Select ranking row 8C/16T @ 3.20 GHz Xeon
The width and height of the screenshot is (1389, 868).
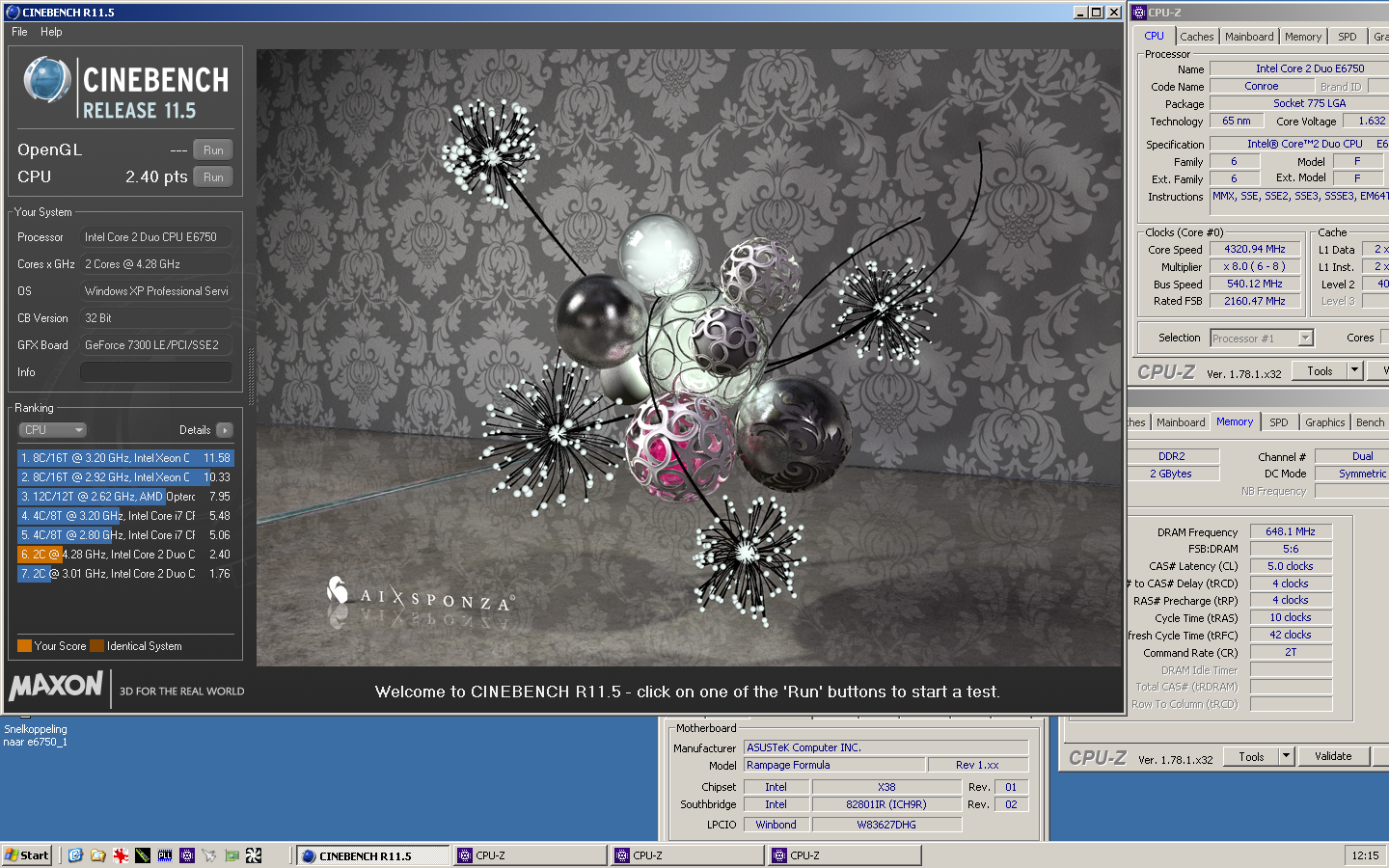pos(124,458)
